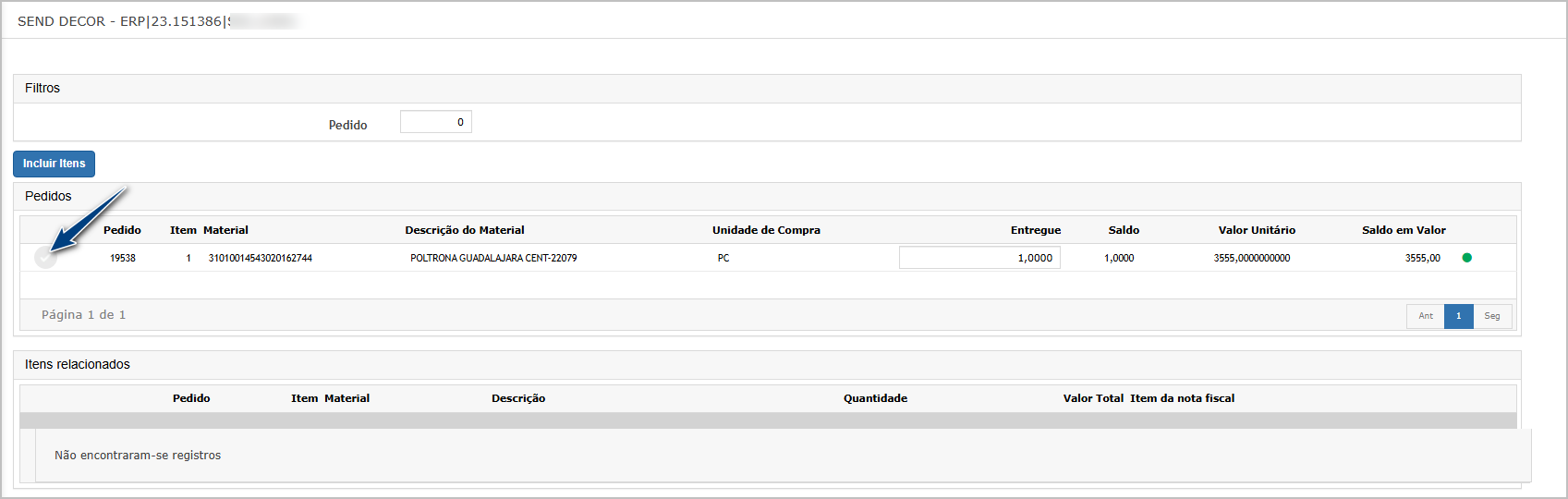Click the Filtros panel header
Image resolution: width=1568 pixels, height=499 pixels.
(x=767, y=89)
